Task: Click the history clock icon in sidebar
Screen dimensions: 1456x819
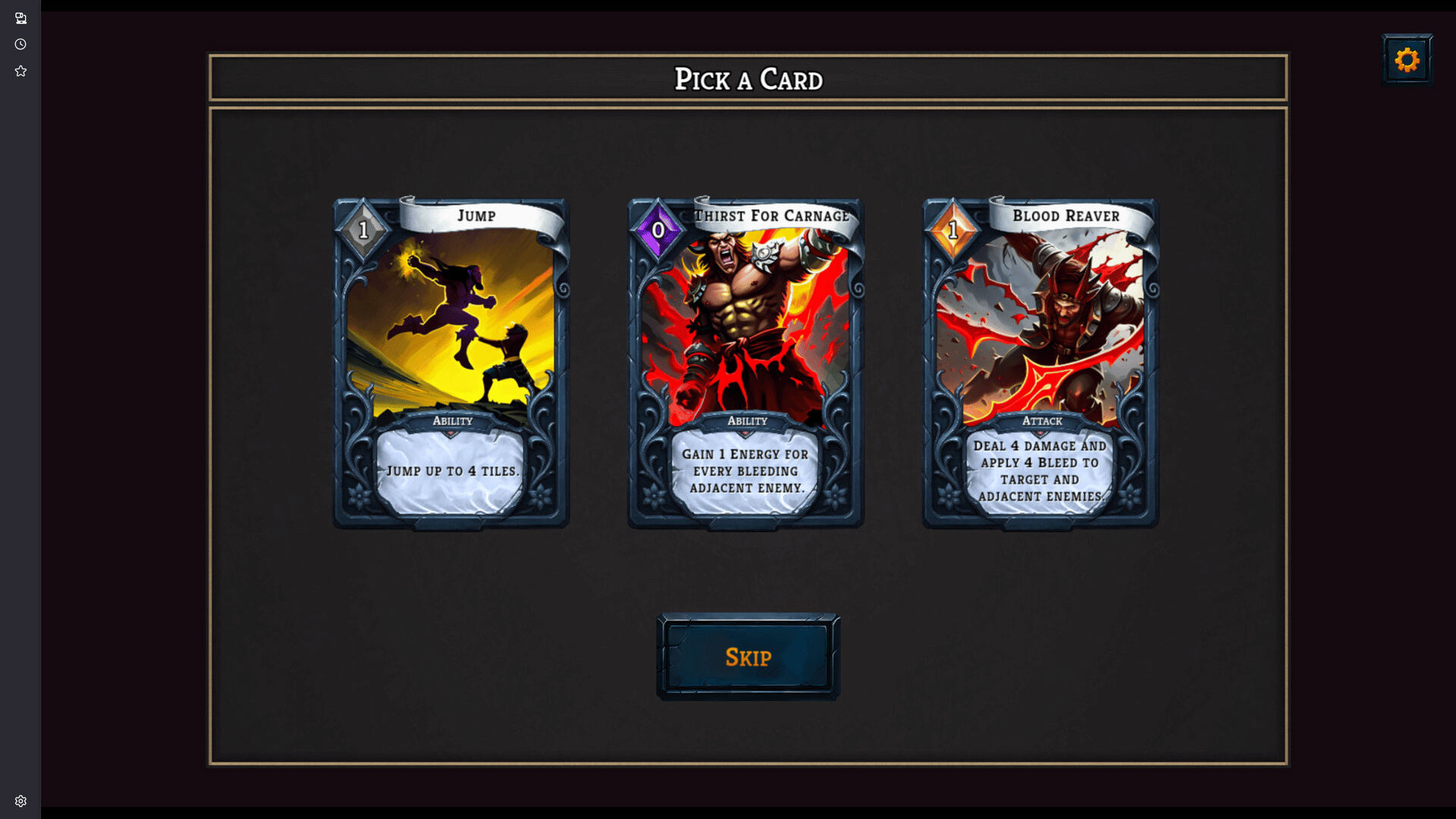Action: (20, 44)
